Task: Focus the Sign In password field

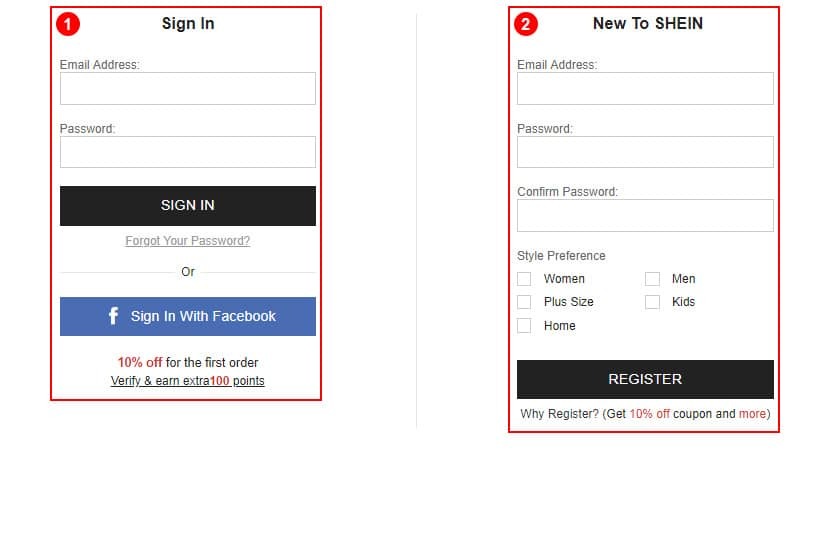Action: coord(188,152)
